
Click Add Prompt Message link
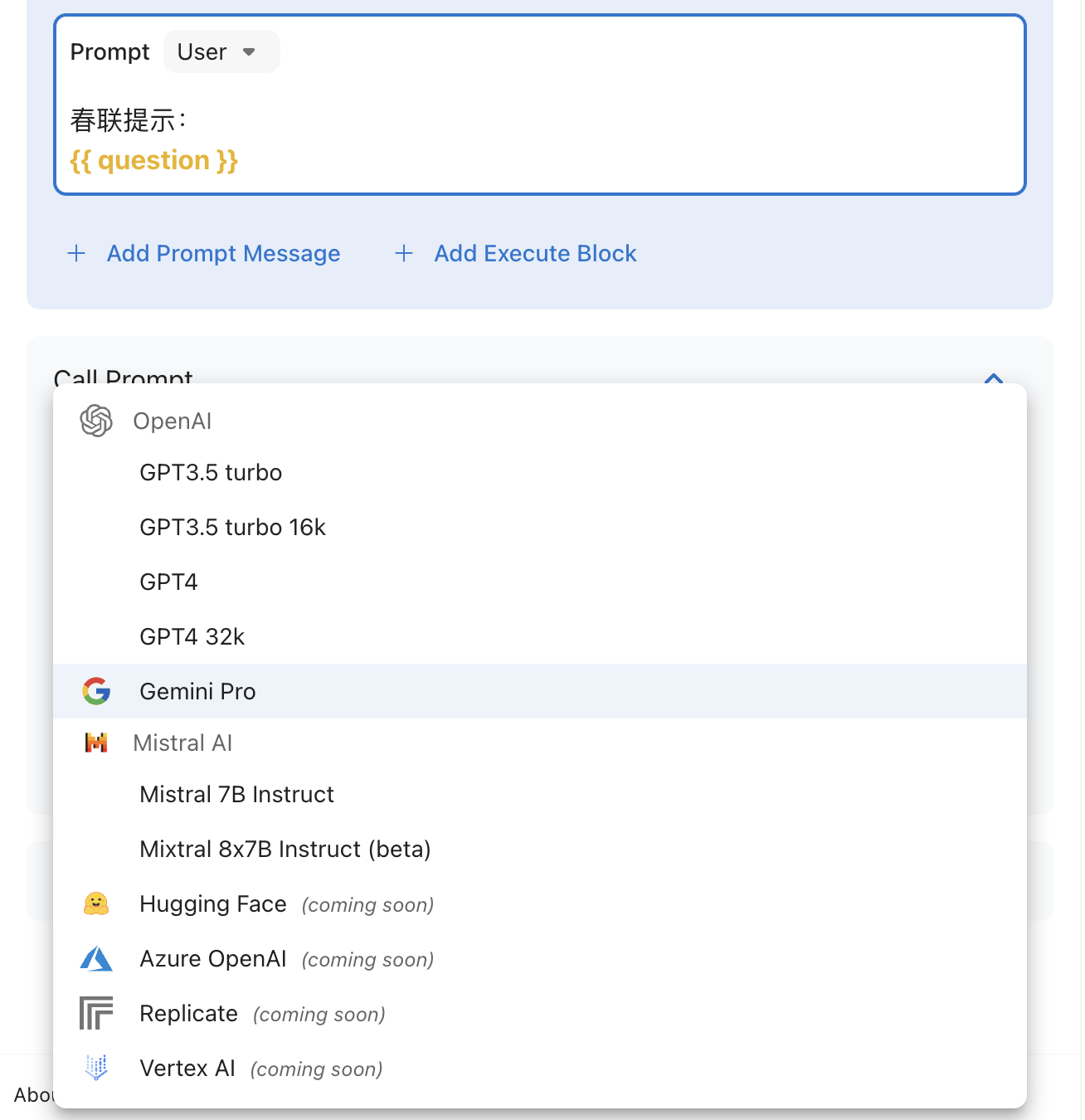tap(223, 253)
